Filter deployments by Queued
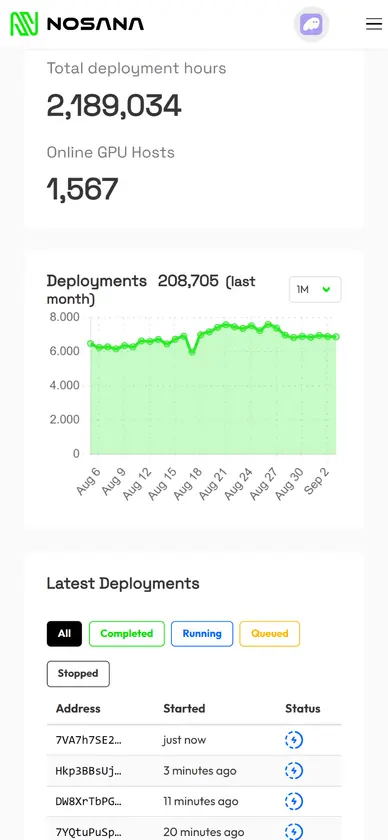 click(x=270, y=634)
